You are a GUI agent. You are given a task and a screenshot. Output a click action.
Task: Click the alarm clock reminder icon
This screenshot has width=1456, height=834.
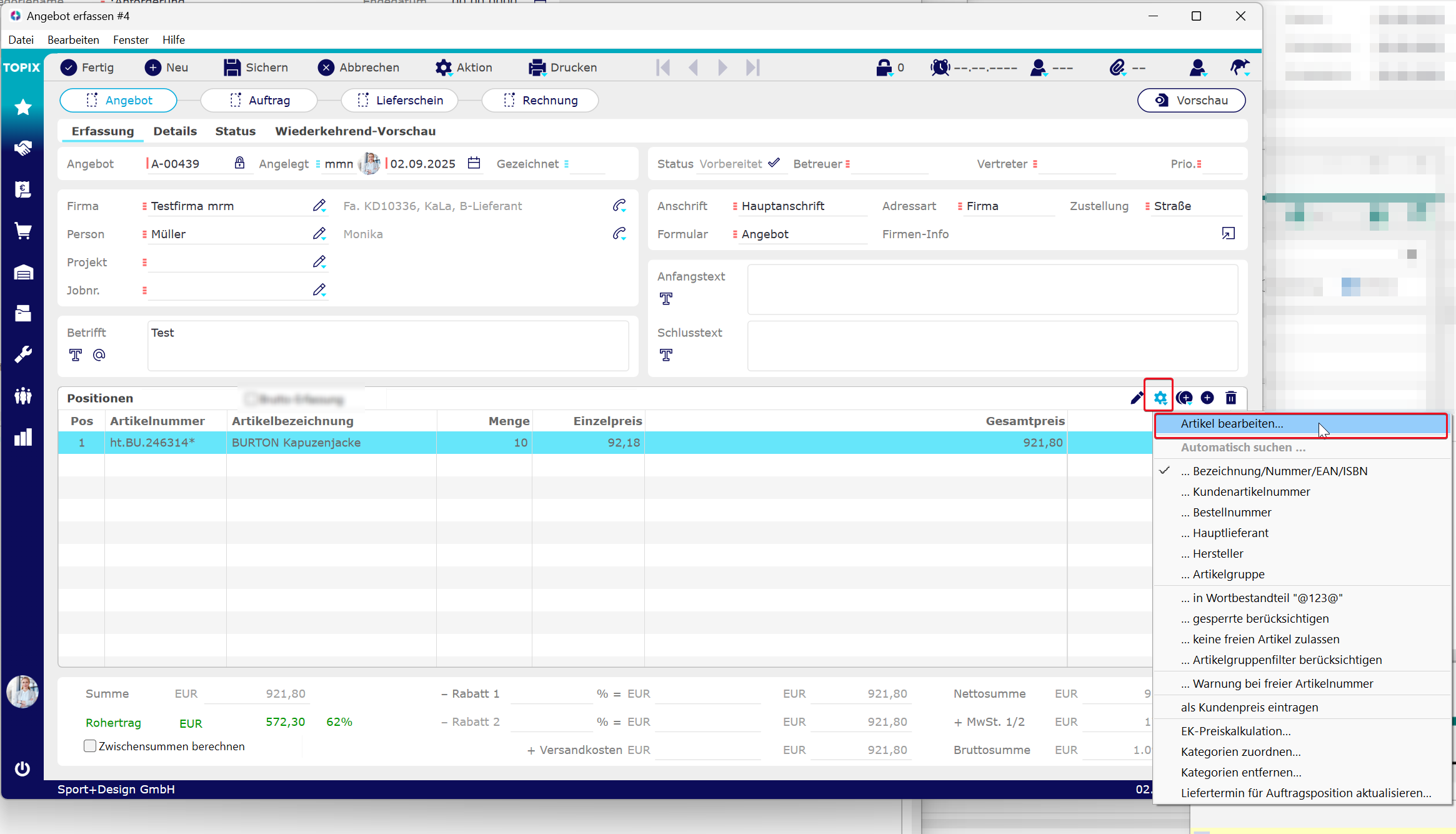(x=940, y=68)
